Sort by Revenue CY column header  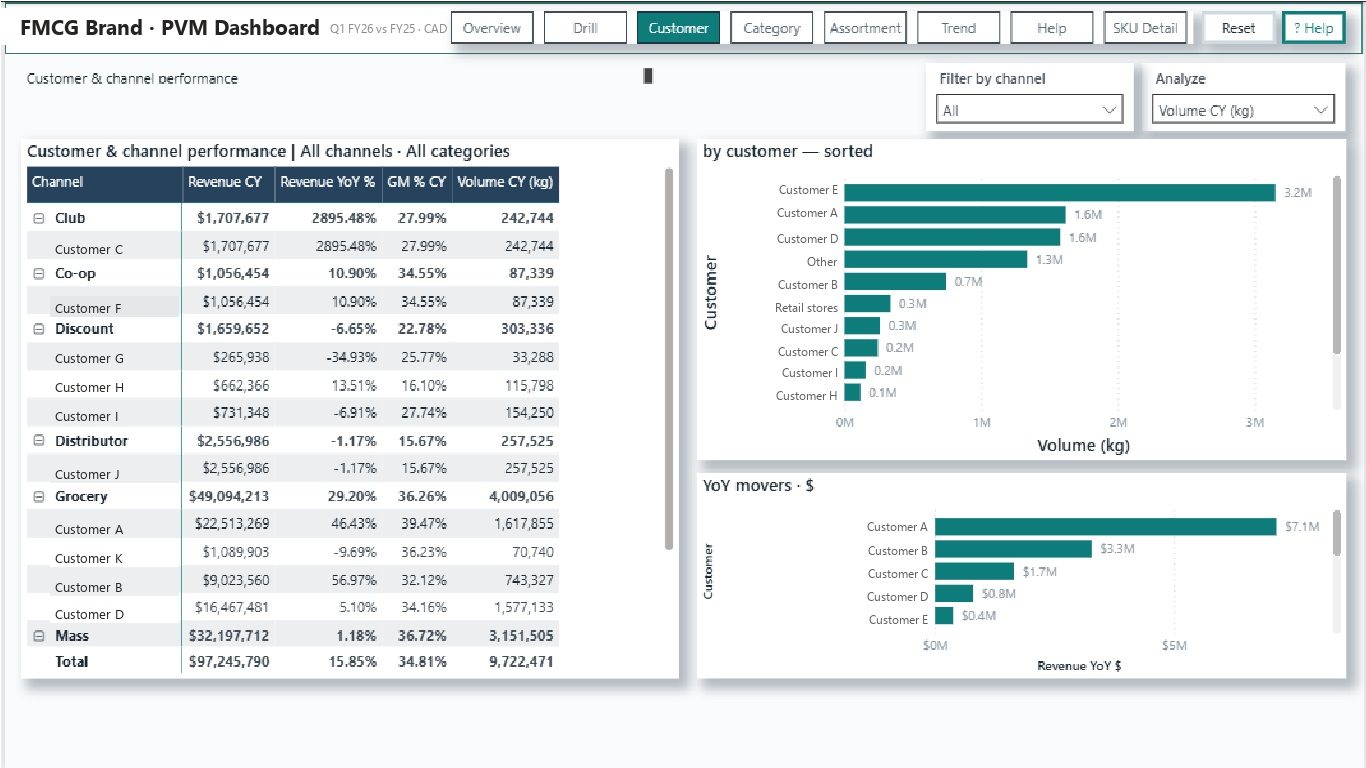pyautogui.click(x=228, y=183)
